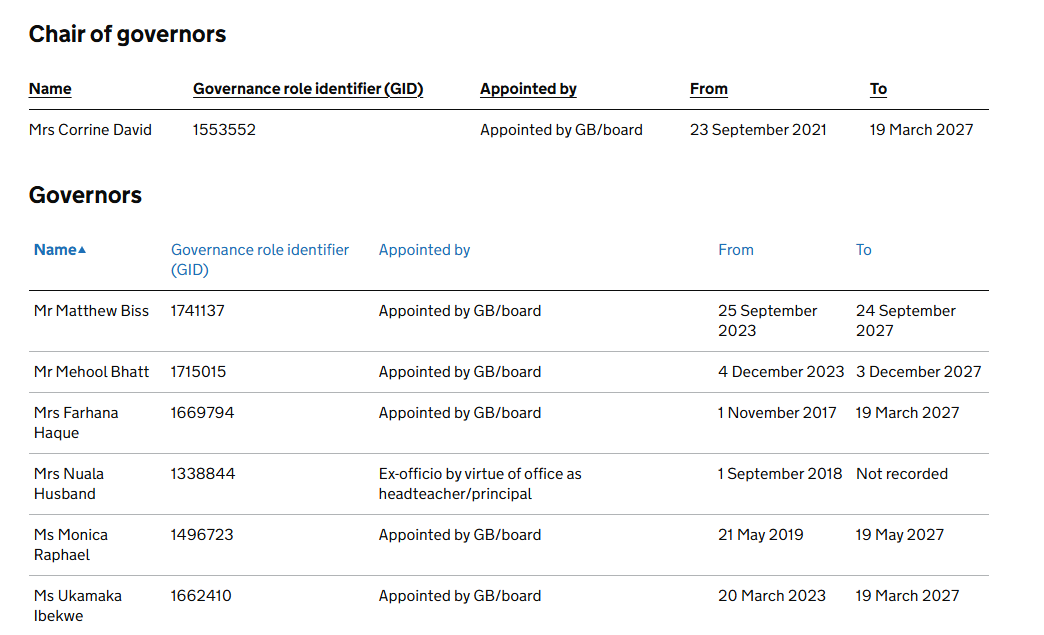
Task: Select Mrs Corrine David name cell
Action: pos(90,130)
